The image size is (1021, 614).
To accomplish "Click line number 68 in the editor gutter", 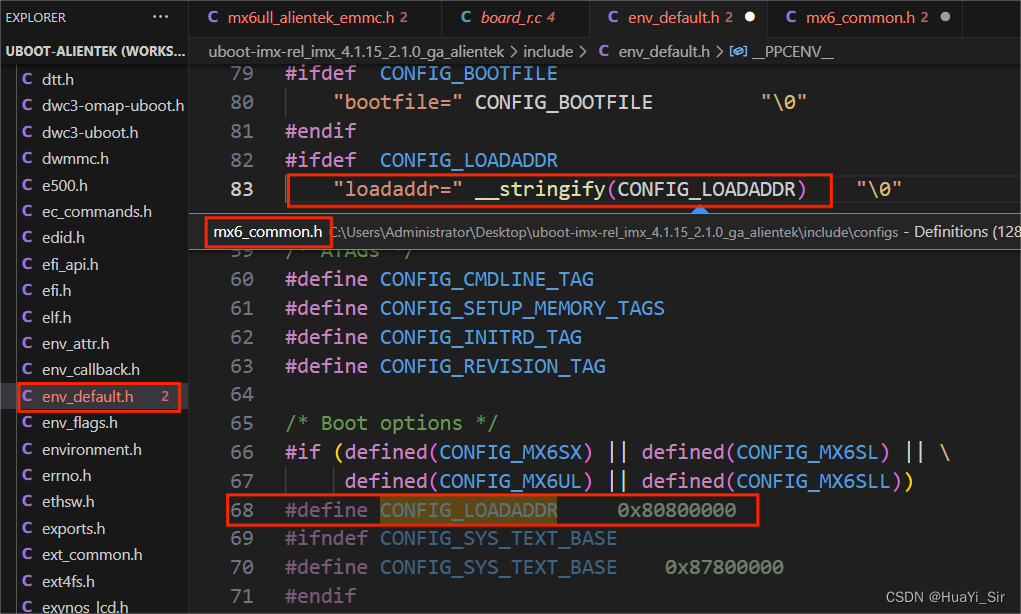I will tap(241, 510).
